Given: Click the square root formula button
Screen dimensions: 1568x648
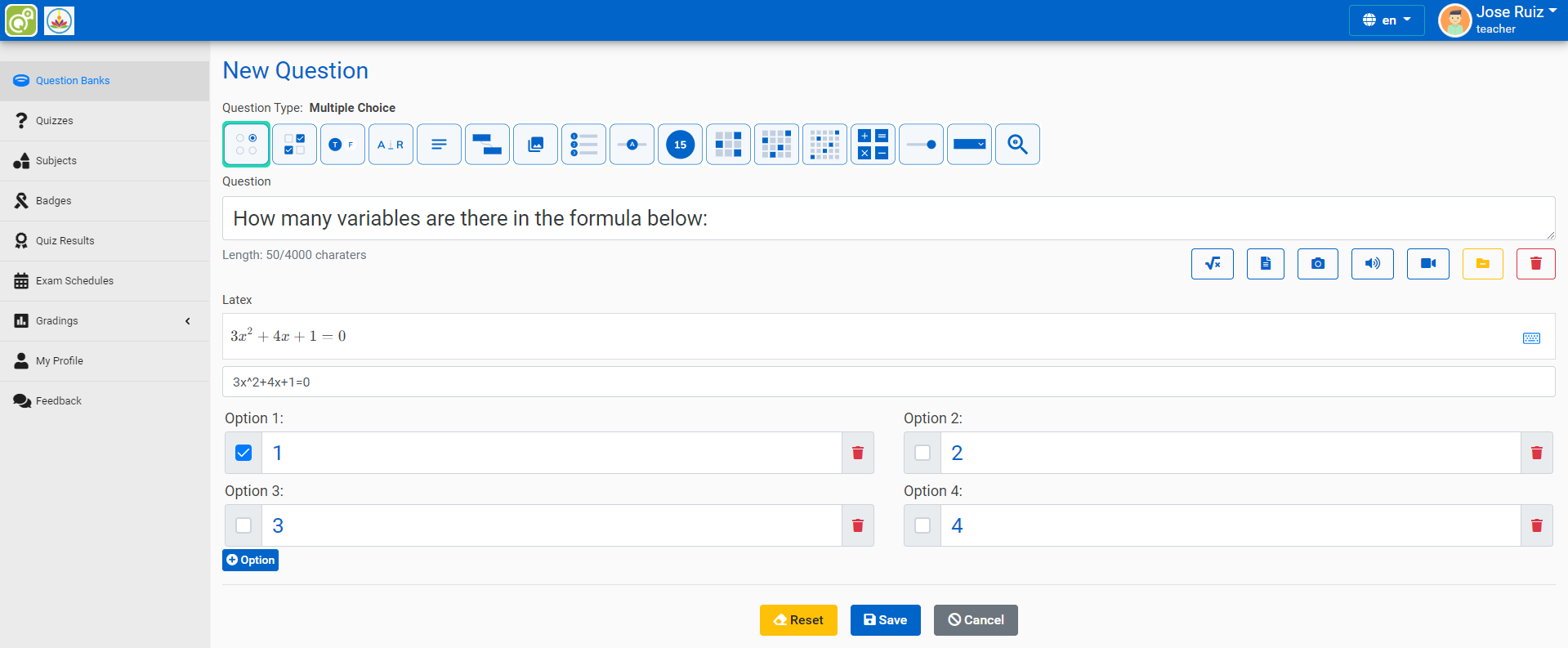Looking at the screenshot, I should (x=1212, y=264).
